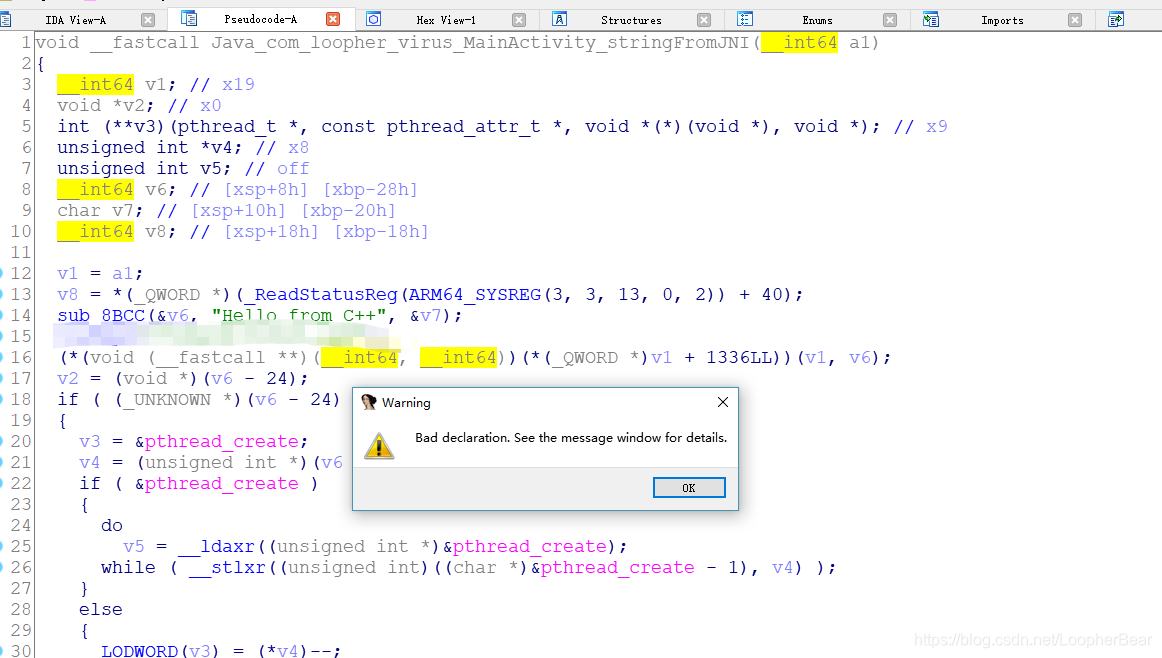
Task: Click __stlxr call on line 26
Action: (227, 568)
